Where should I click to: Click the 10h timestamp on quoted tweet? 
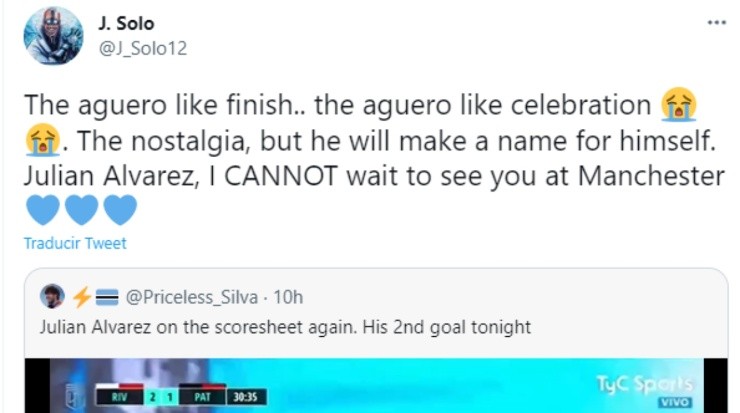[287, 297]
